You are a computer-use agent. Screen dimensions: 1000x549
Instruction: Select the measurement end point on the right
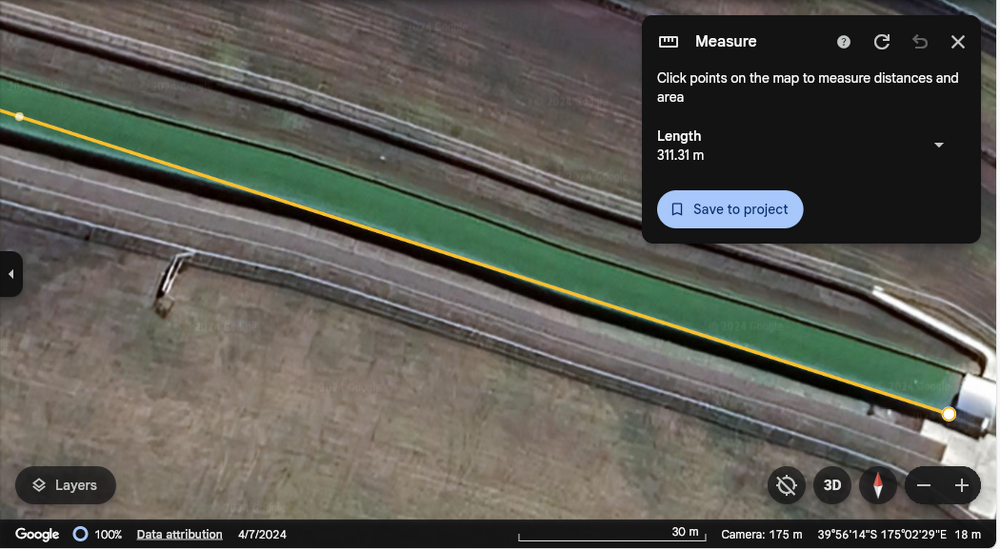click(949, 414)
